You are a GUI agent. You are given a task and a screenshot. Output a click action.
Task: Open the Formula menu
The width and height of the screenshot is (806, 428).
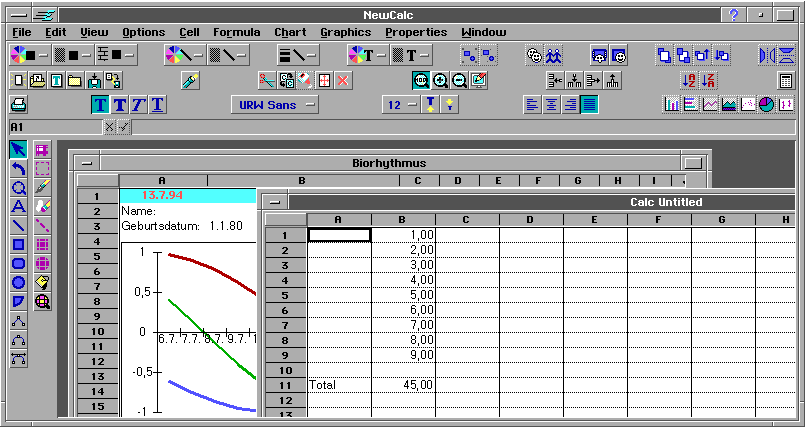pyautogui.click(x=236, y=32)
